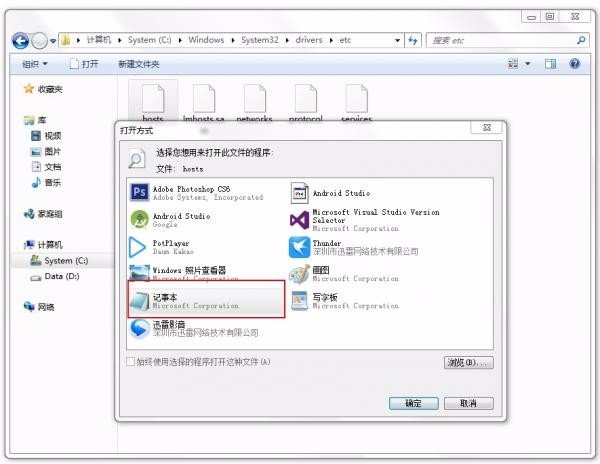This screenshot has width=600, height=464.
Task: Click 浏览 to browse for program
Action: point(469,363)
